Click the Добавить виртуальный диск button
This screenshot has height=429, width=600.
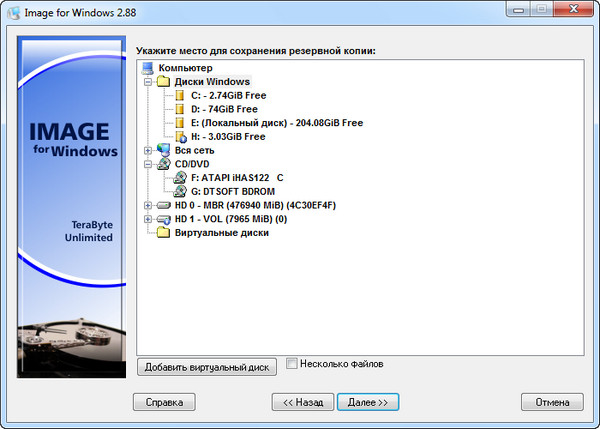click(207, 367)
